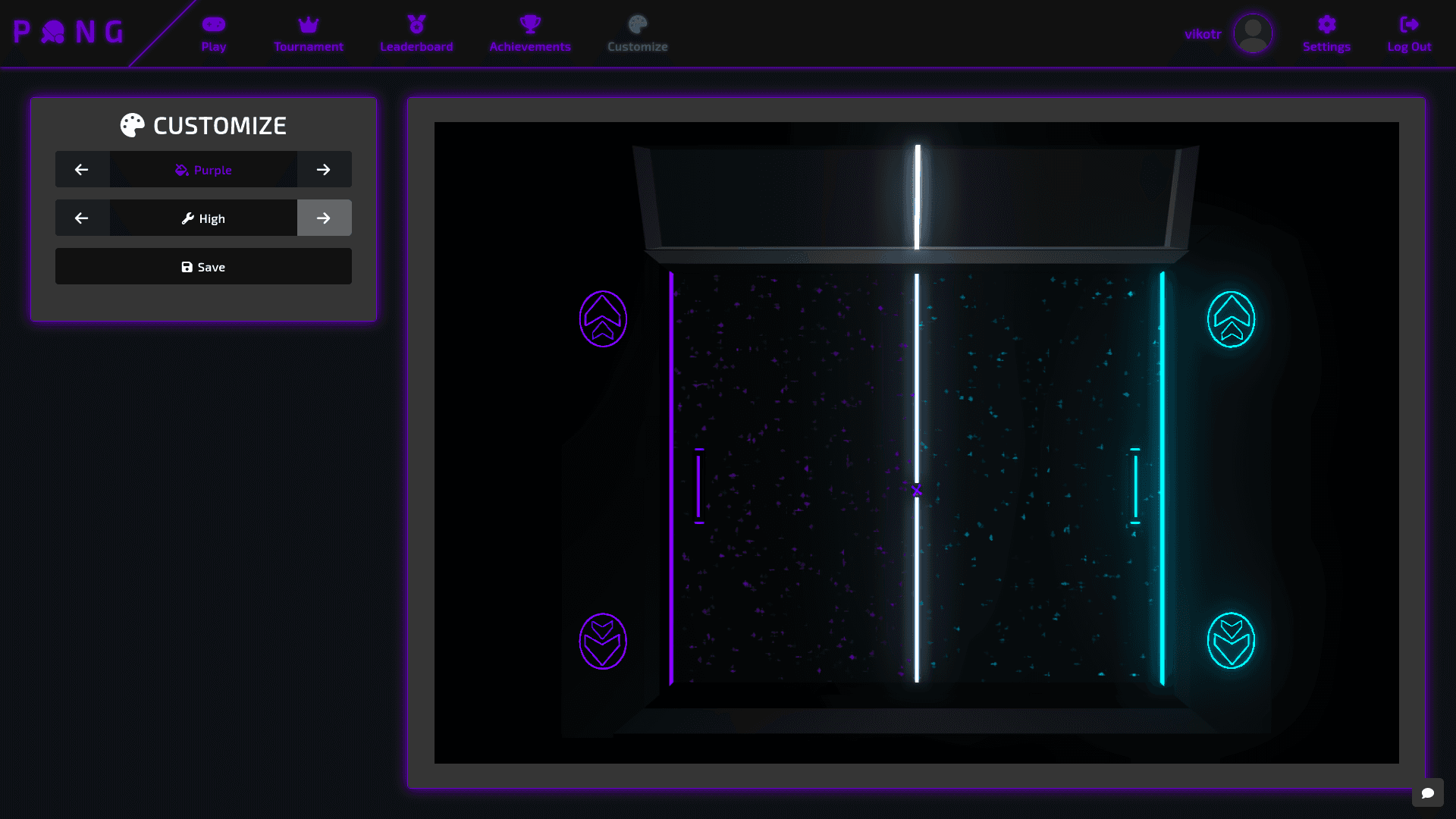Select the Customize palette icon
1456x819 pixels.
click(x=637, y=24)
